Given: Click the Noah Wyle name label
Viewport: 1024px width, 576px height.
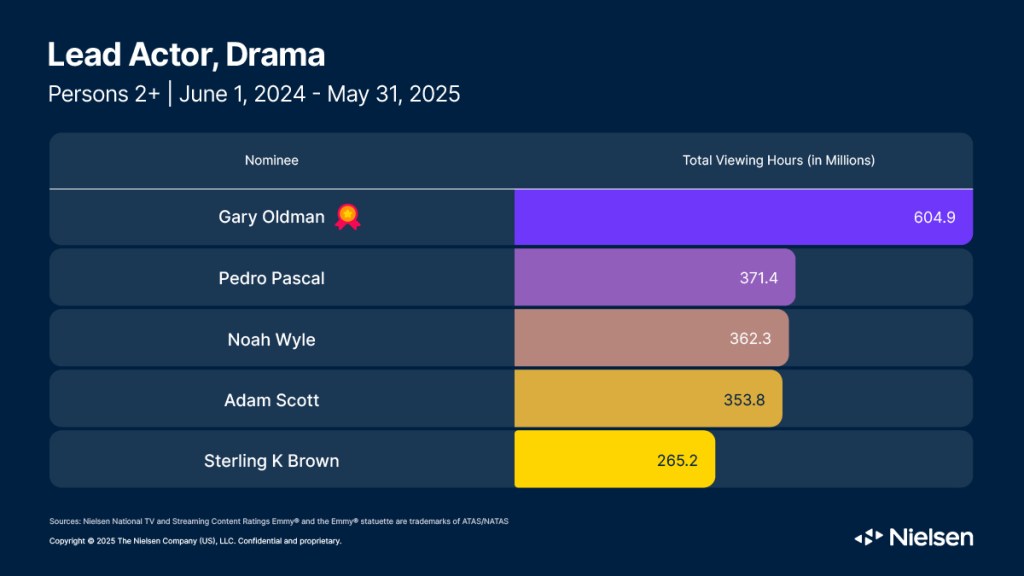Looking at the screenshot, I should coord(271,339).
